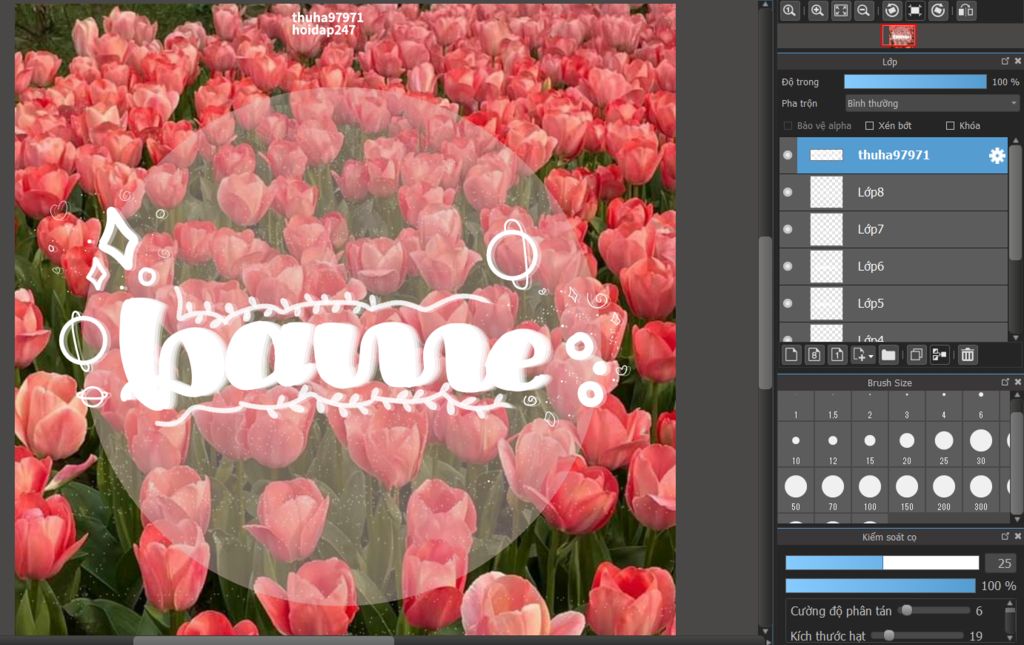Float the Brush Size panel
Viewport: 1024px width, 645px height.
1005,382
